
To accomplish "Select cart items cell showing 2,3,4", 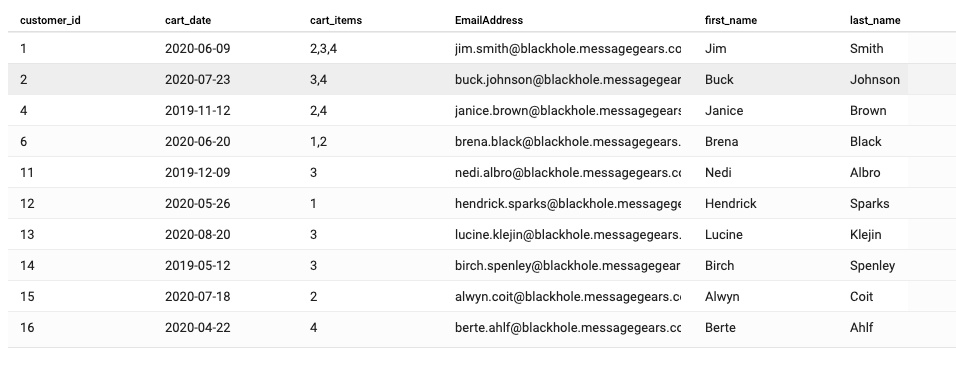I will (x=323, y=49).
